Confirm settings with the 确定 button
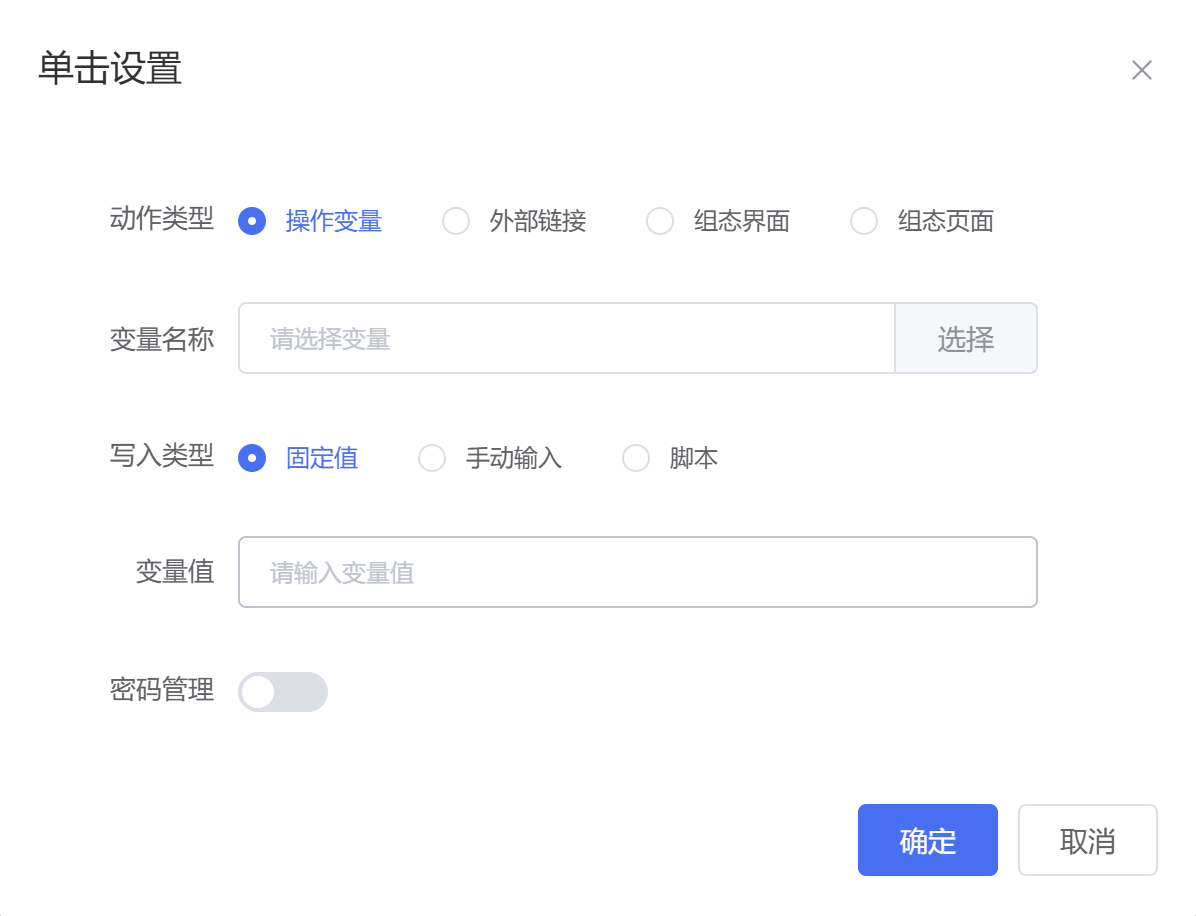Viewport: 1196px width, 916px height. click(x=927, y=841)
